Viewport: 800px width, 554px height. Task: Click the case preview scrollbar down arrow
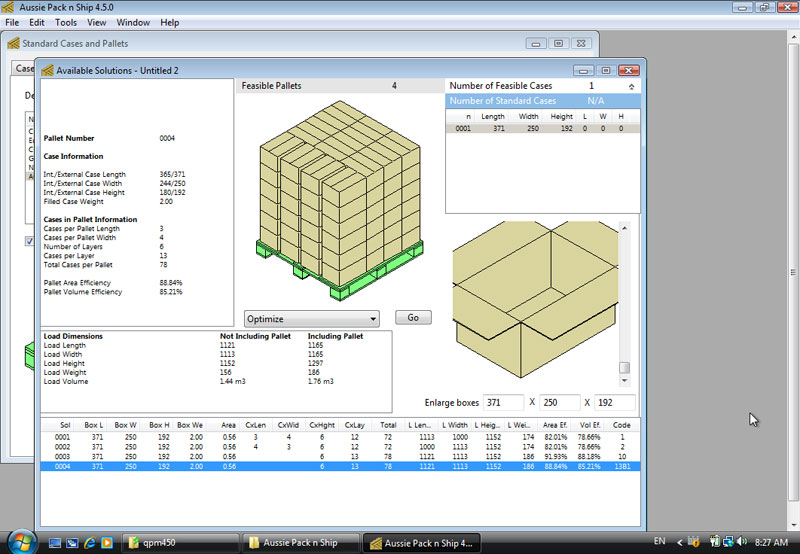point(624,380)
